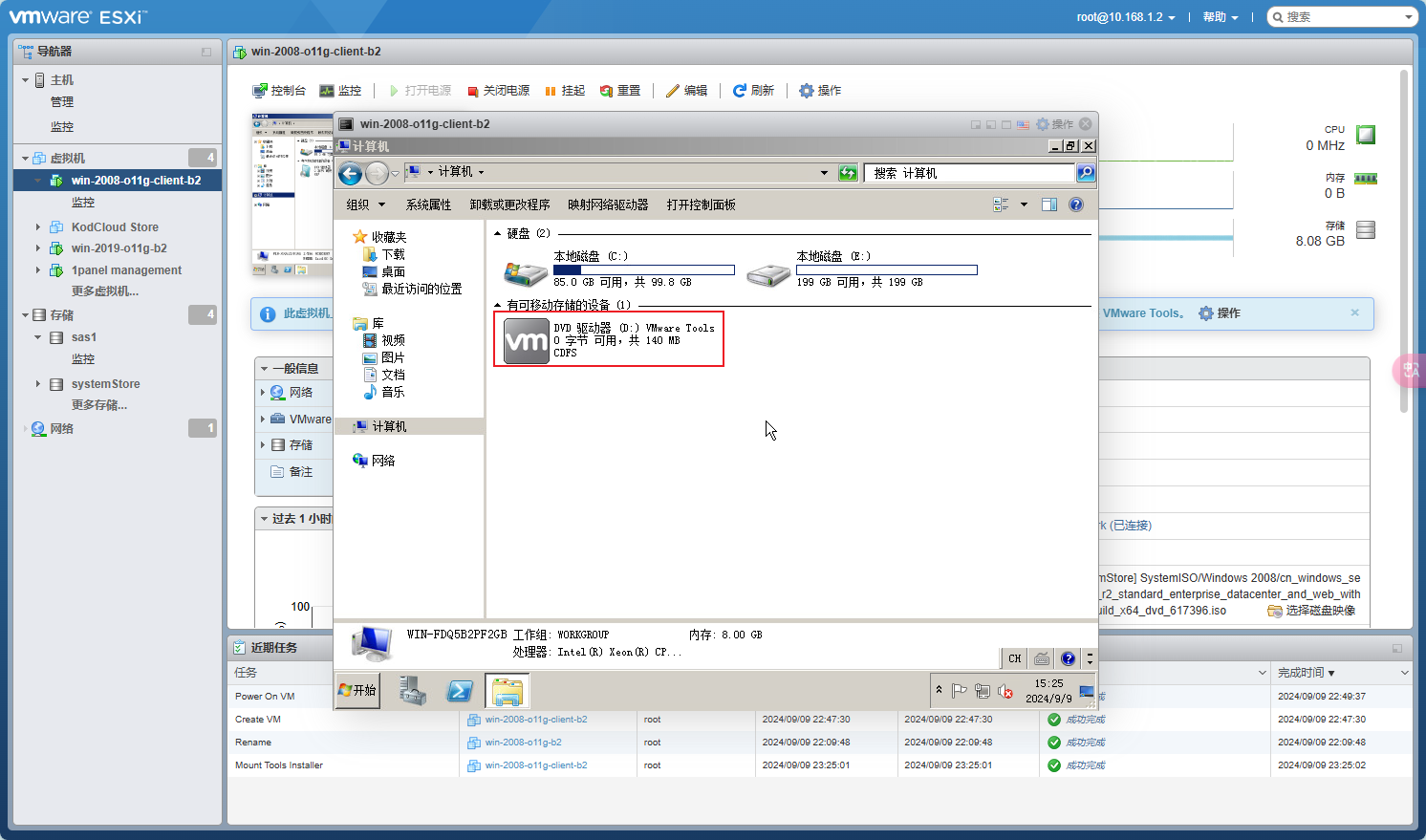Select systemStore datastore in navigator
The image size is (1426, 840).
coord(105,384)
